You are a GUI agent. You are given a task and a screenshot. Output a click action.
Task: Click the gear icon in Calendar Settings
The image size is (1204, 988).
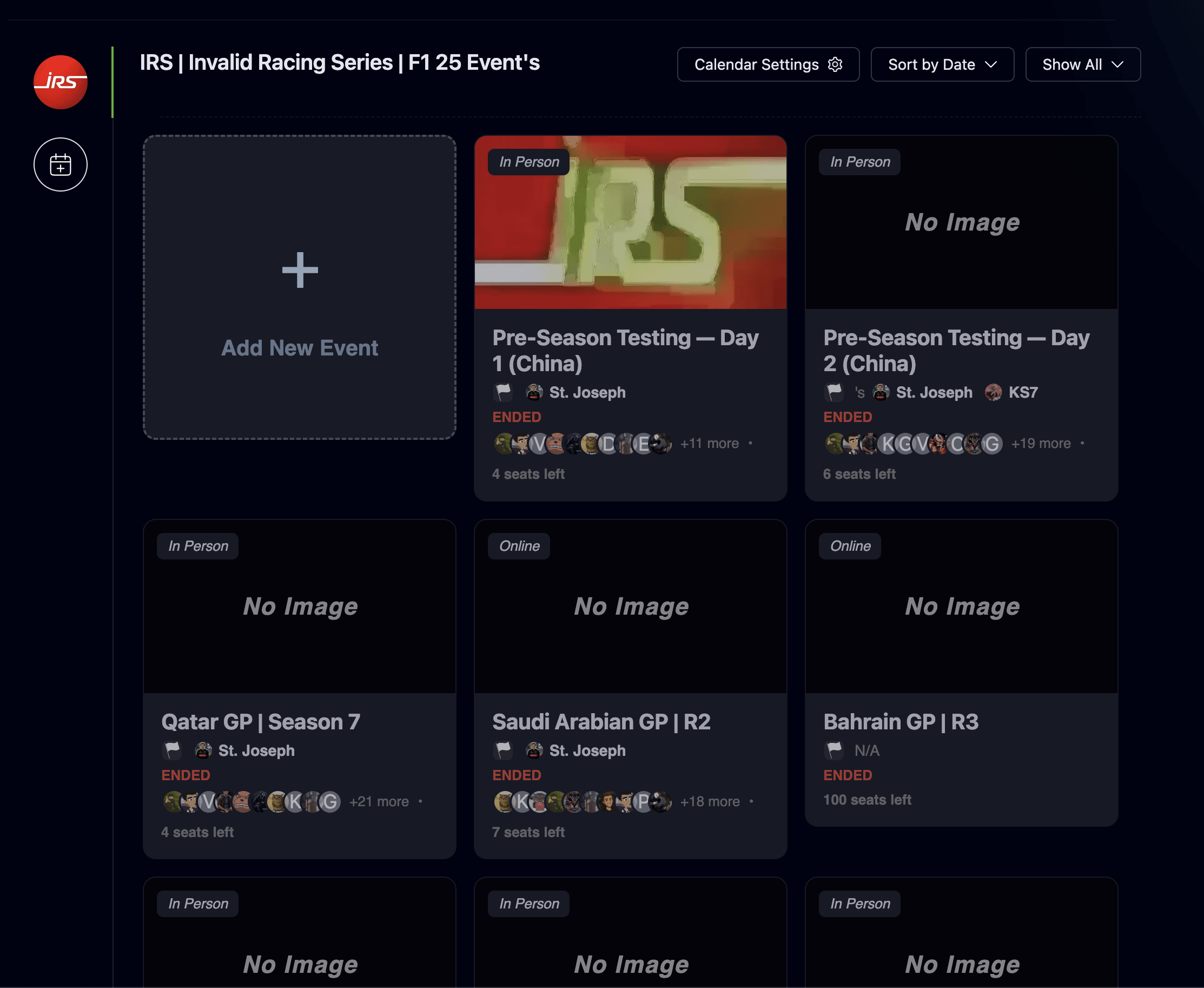(835, 64)
